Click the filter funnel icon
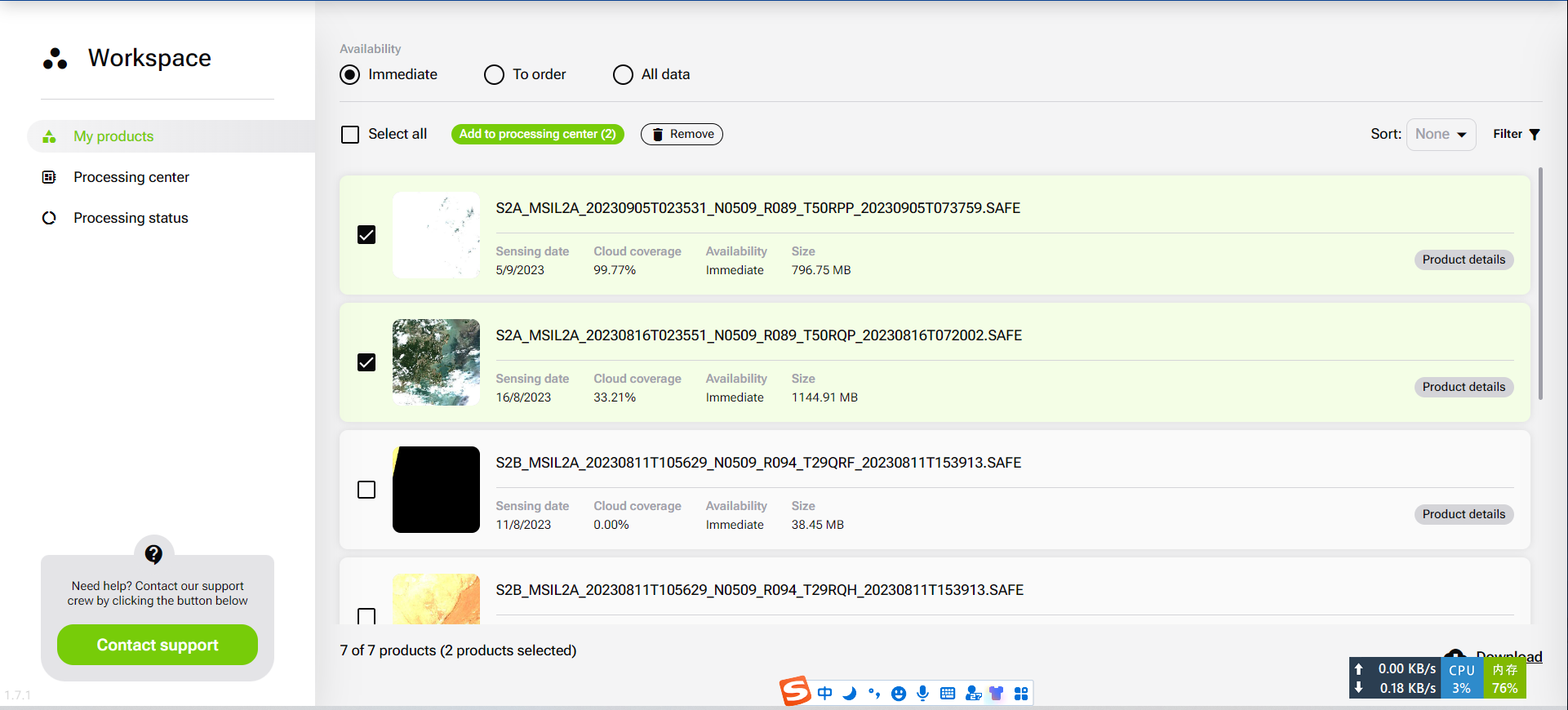 pos(1535,135)
